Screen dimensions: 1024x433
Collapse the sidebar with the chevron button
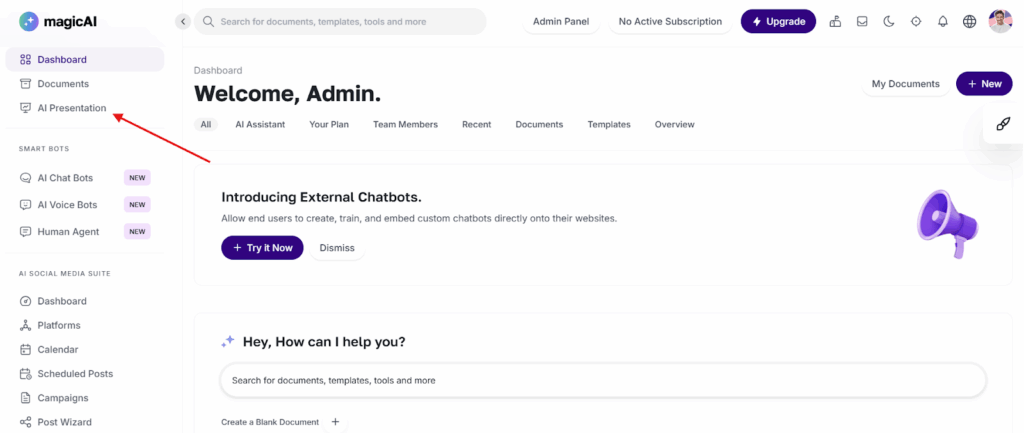pyautogui.click(x=182, y=21)
